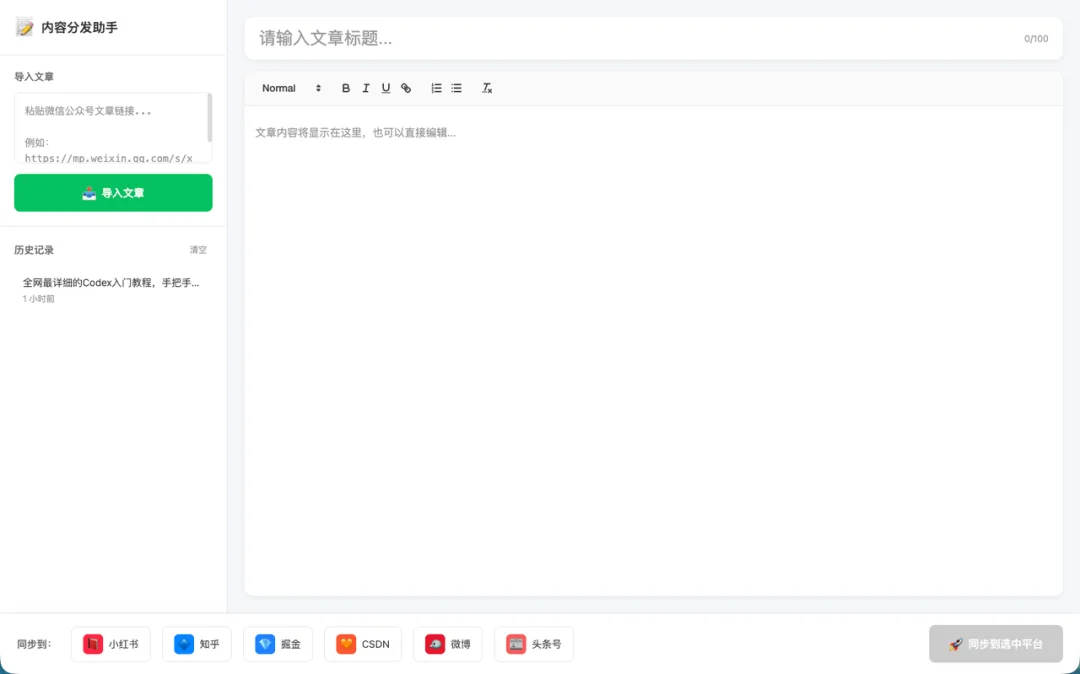Clear text formatting in the editor
1080x674 pixels.
pyautogui.click(x=487, y=88)
